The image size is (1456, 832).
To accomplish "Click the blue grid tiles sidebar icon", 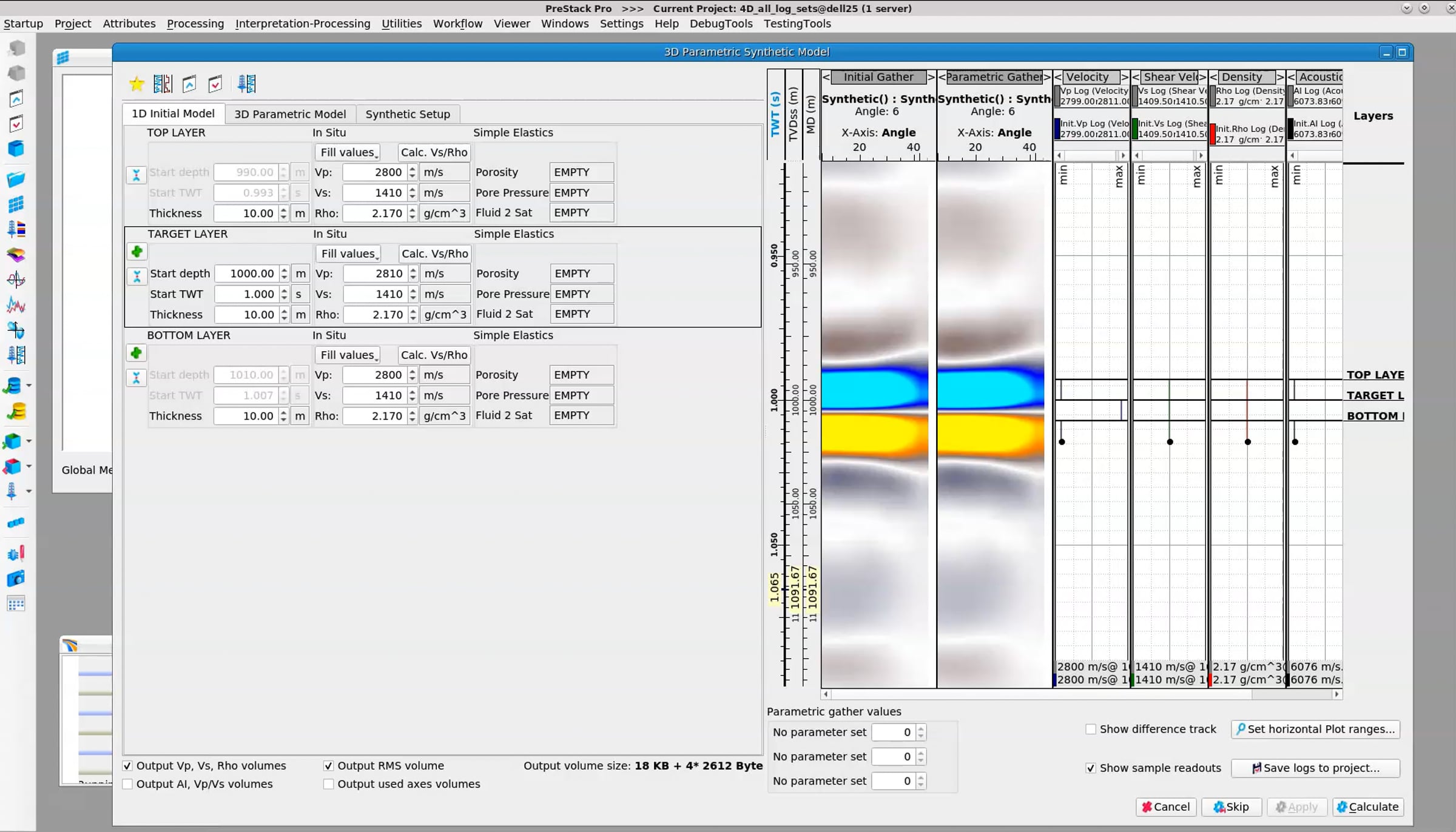I will [16, 204].
